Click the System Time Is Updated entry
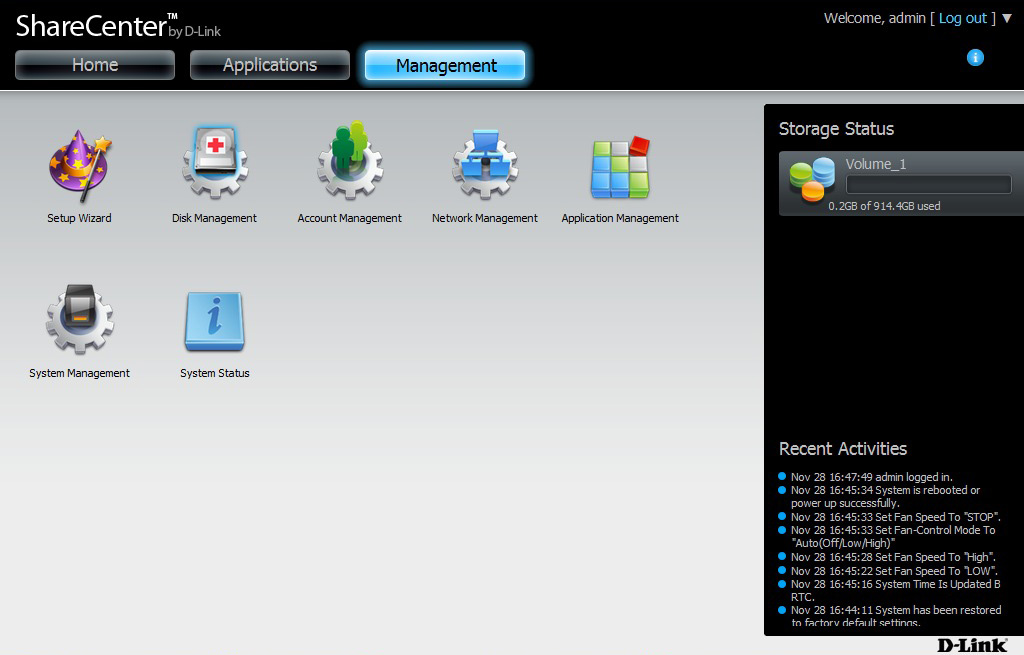This screenshot has width=1024, height=655. [895, 590]
